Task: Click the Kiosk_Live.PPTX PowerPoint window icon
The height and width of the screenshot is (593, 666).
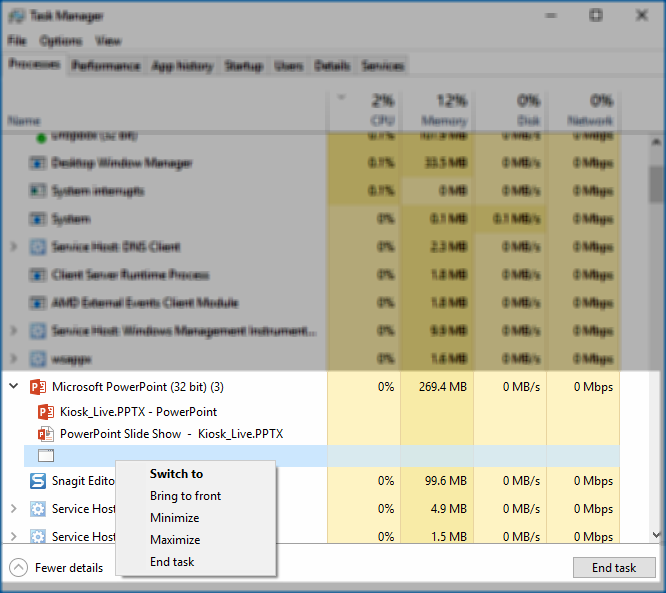Action: (x=46, y=412)
